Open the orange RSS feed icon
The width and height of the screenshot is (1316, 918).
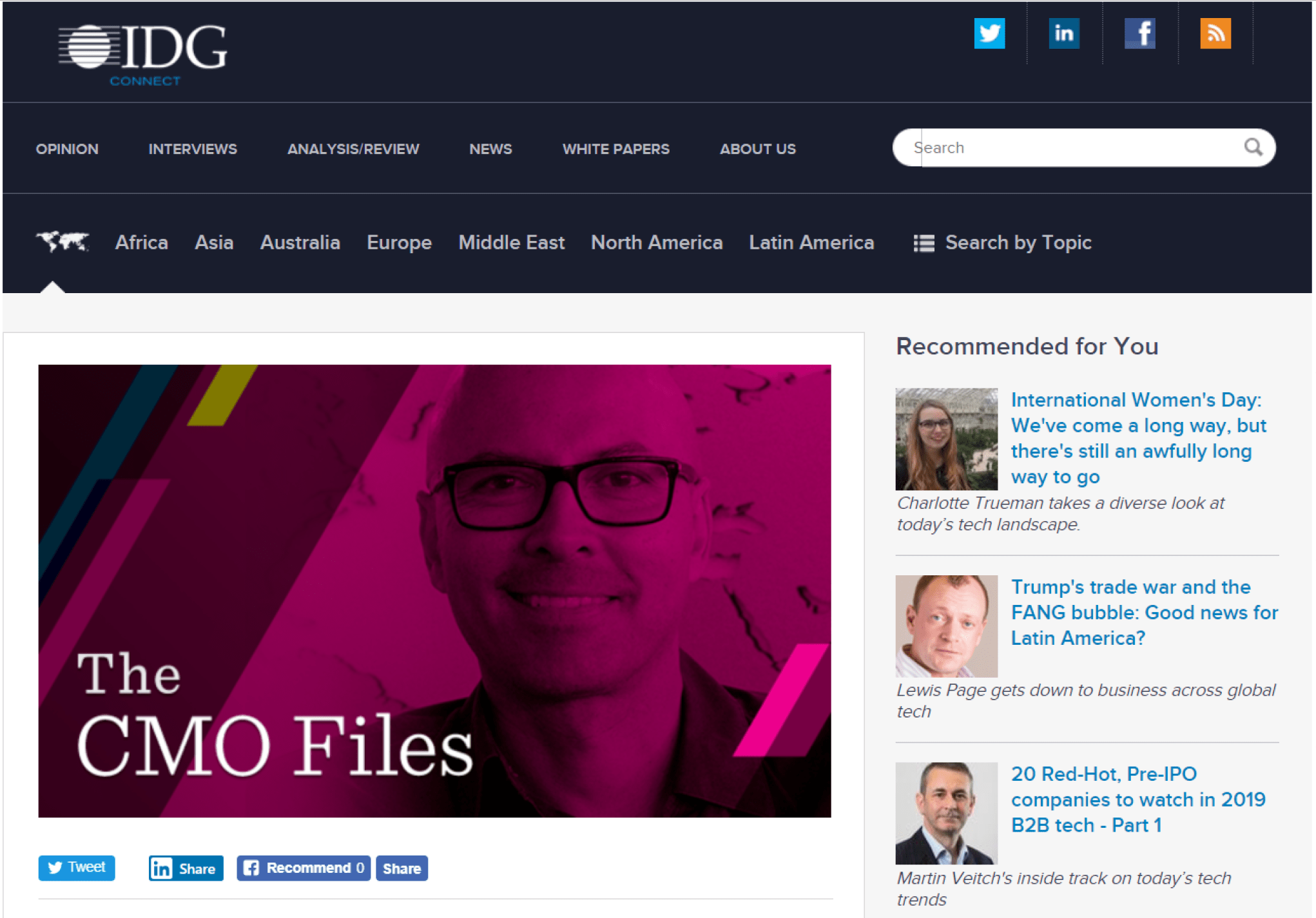click(x=1215, y=33)
